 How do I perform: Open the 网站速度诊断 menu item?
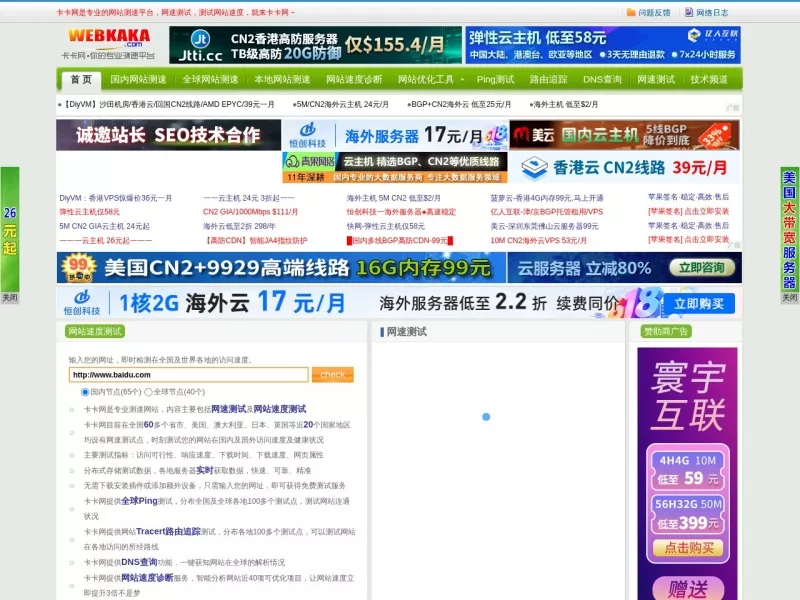point(354,80)
